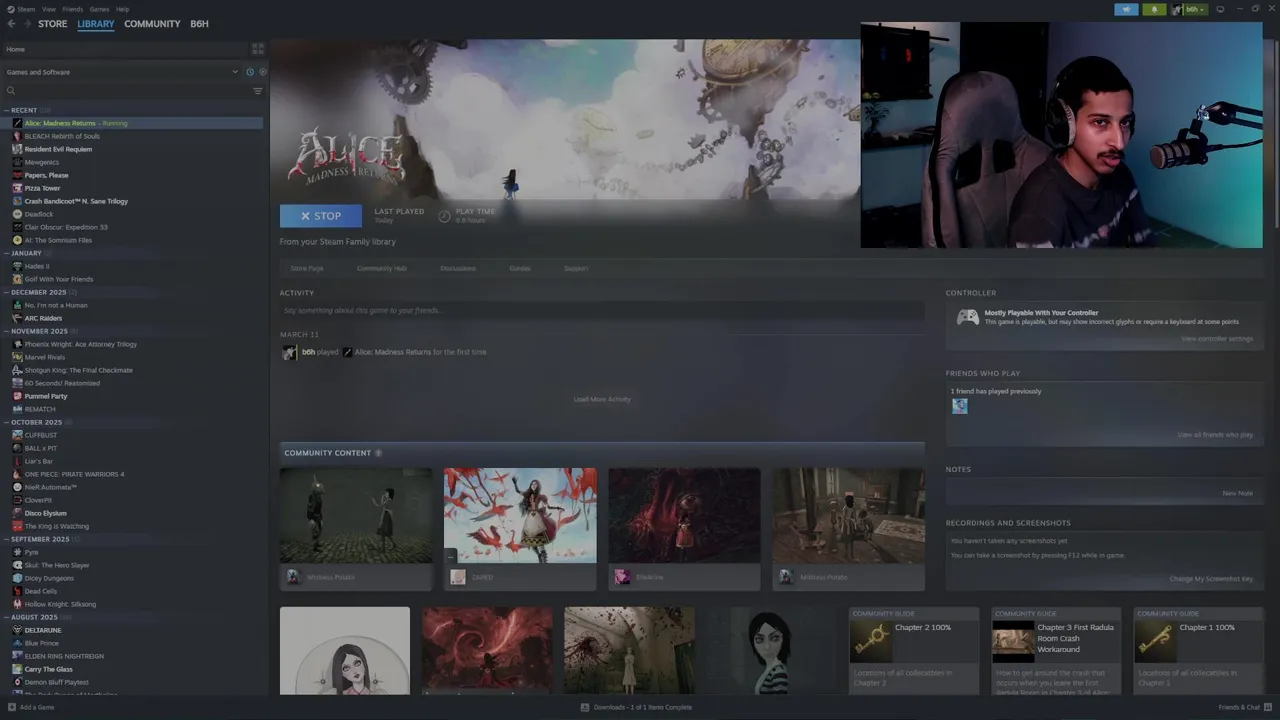This screenshot has width=1280, height=720.
Task: Open the B6H profile tab
Action: point(199,23)
